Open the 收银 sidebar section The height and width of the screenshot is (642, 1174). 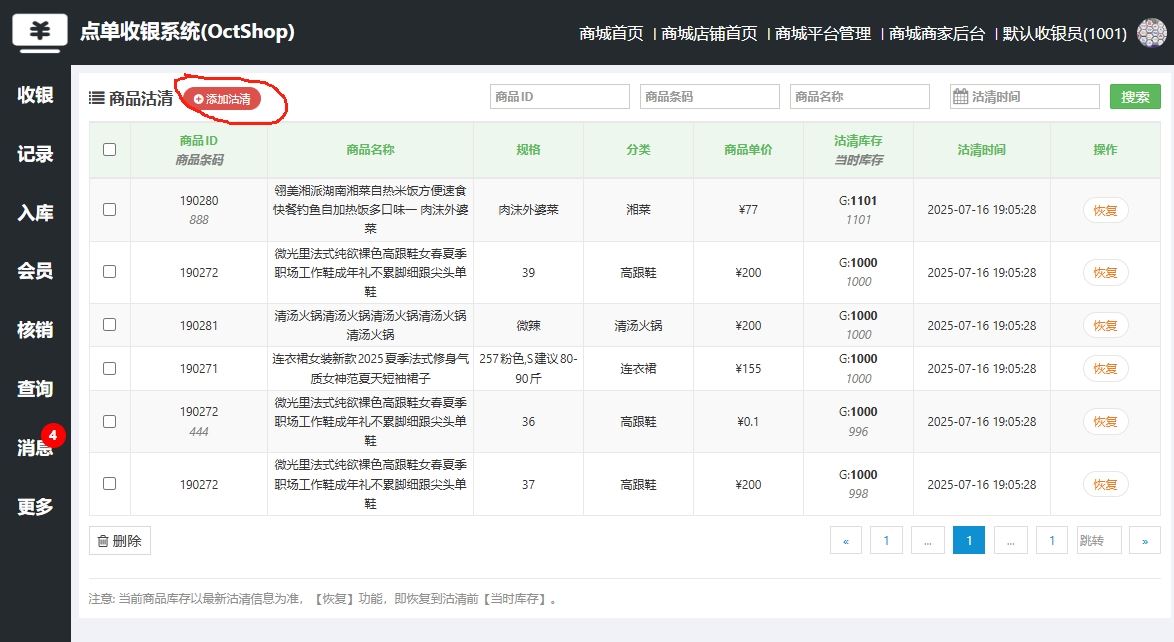tap(35, 95)
